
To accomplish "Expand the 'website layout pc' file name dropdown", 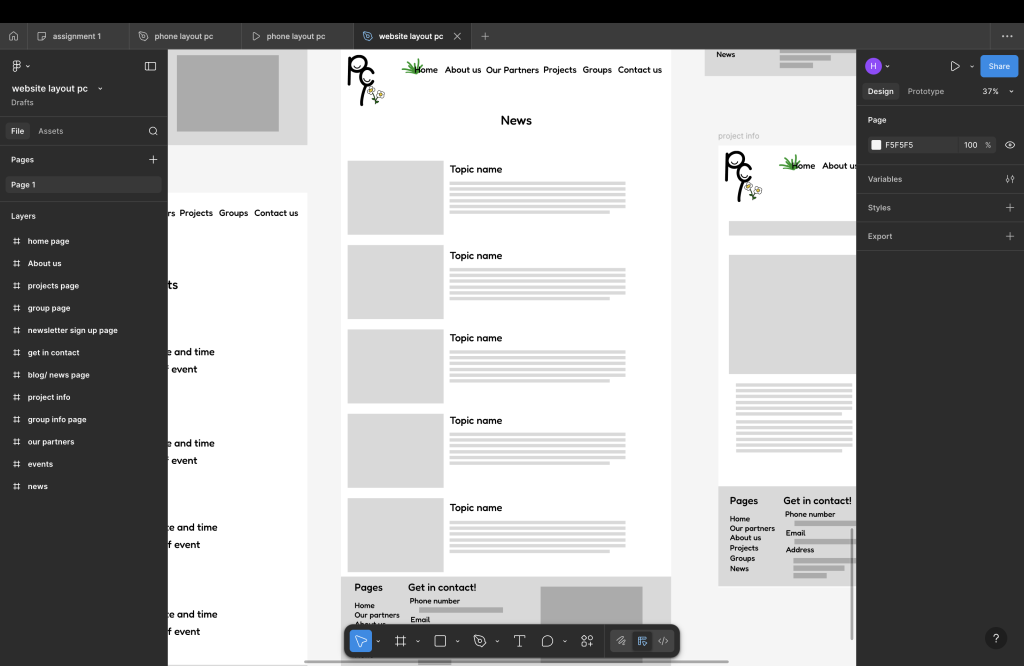I will click(x=100, y=89).
